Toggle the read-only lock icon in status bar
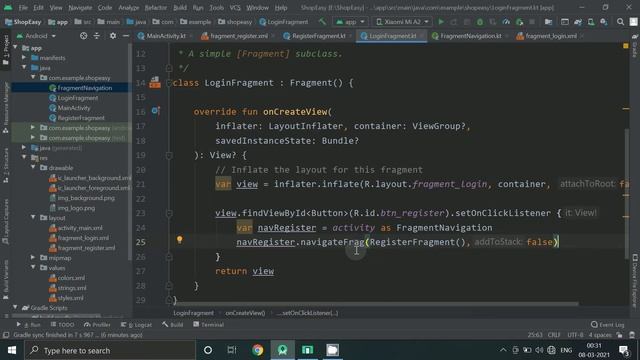The image size is (640, 360). point(620,335)
